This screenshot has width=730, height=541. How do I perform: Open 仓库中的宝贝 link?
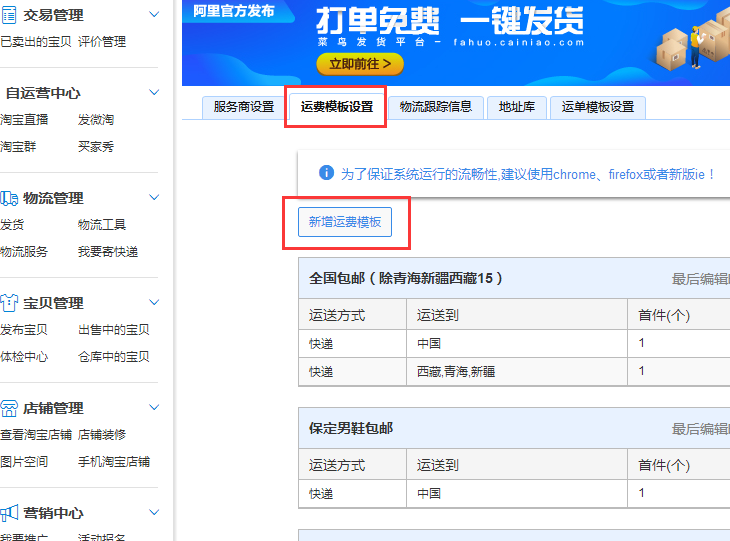point(114,357)
